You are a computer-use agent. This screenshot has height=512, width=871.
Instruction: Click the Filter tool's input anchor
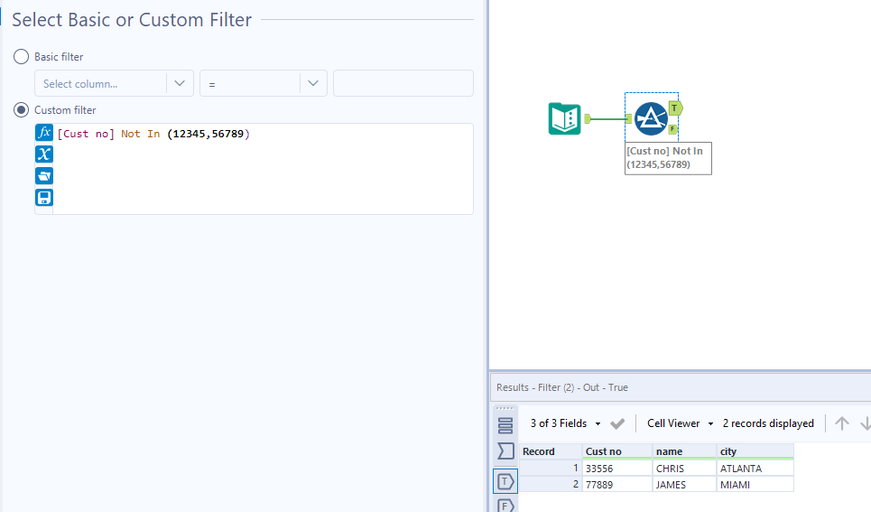(x=629, y=119)
